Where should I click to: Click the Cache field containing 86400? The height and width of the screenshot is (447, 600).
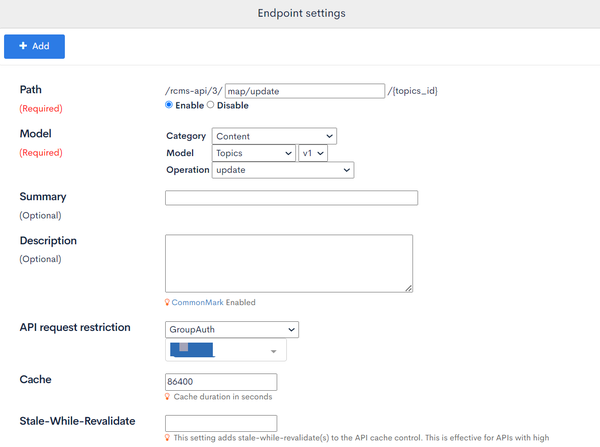pos(221,382)
